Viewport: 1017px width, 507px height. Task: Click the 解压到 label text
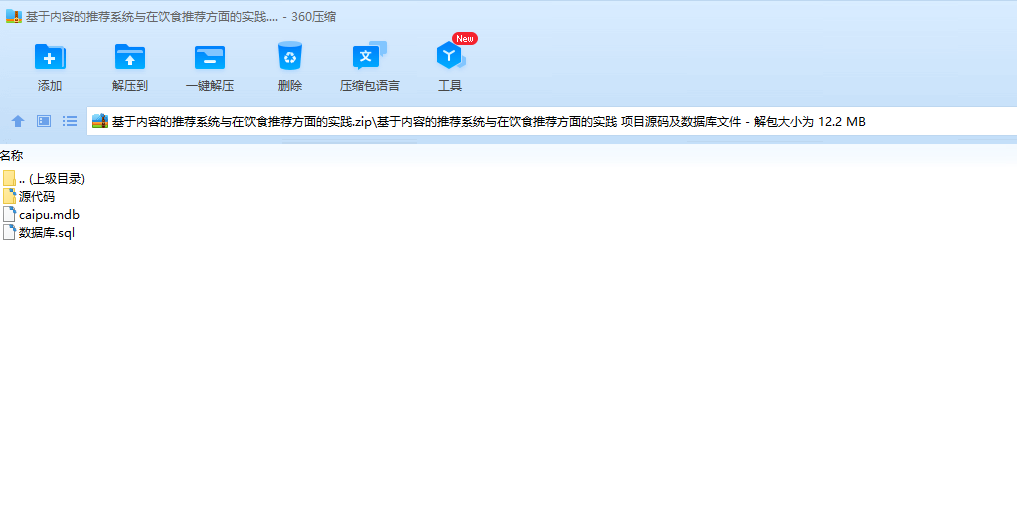click(x=130, y=86)
